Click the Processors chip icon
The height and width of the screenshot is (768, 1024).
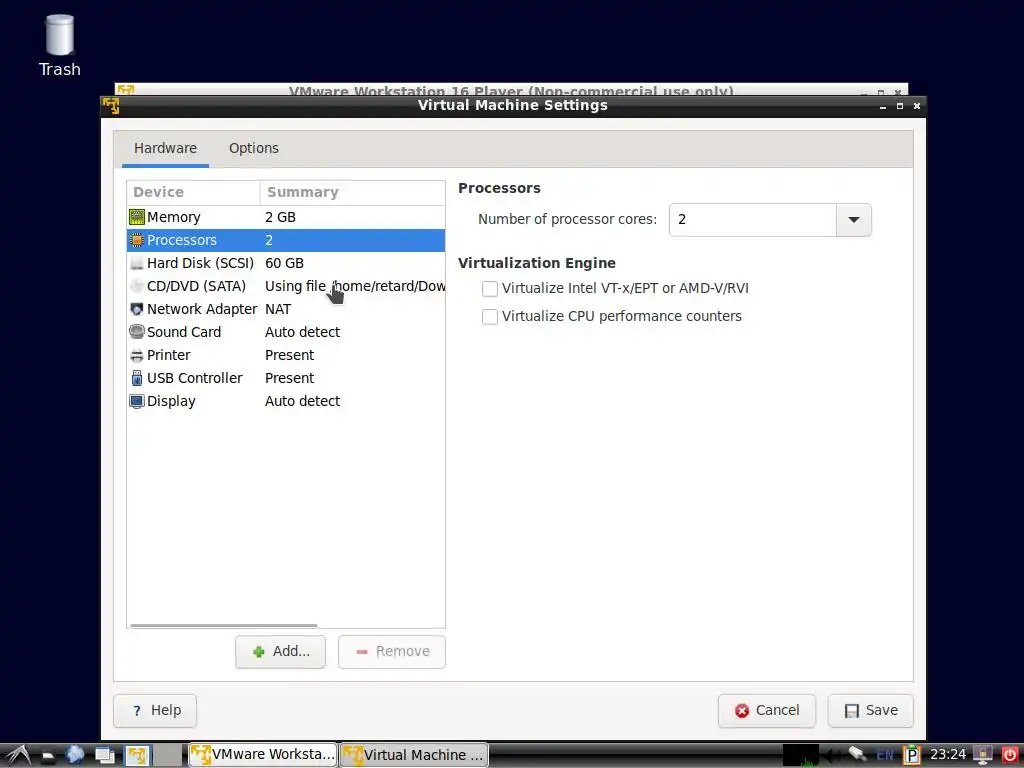(136, 240)
